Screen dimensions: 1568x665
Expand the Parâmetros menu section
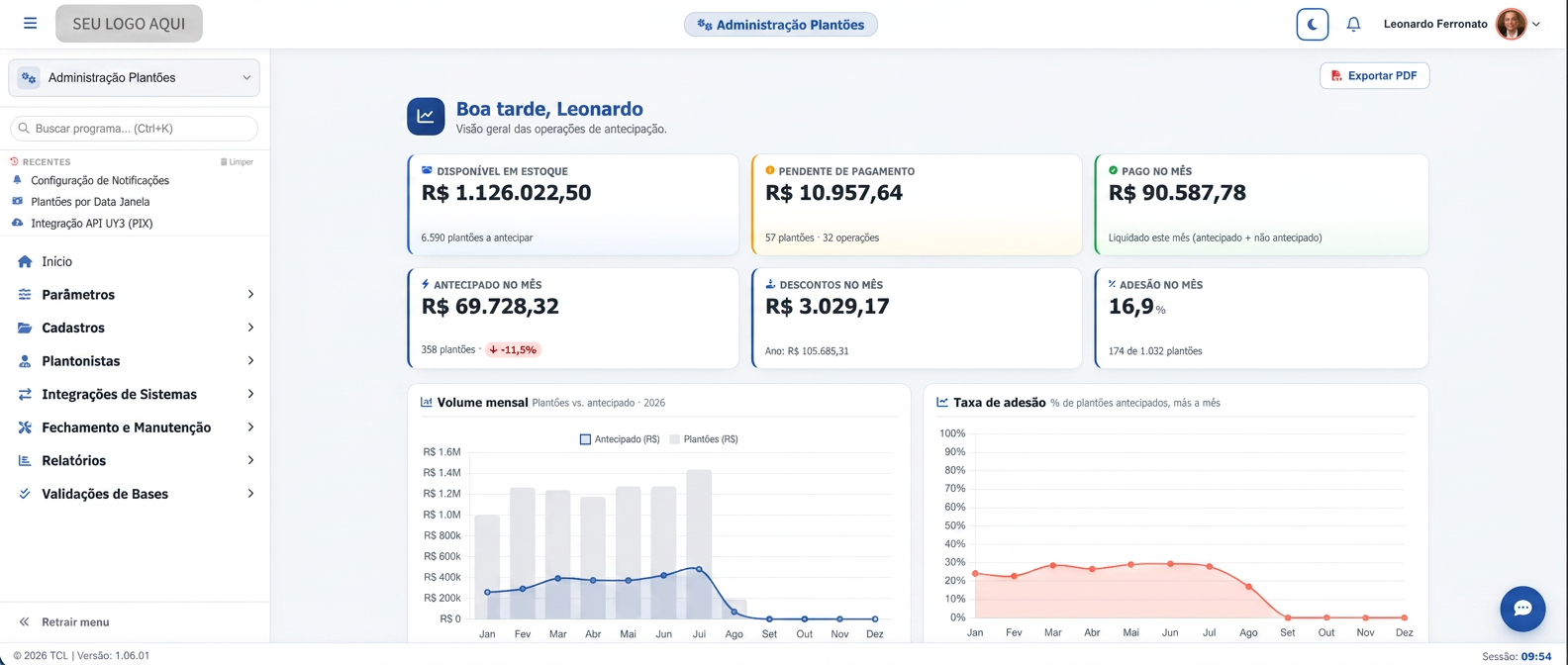pyautogui.click(x=135, y=295)
